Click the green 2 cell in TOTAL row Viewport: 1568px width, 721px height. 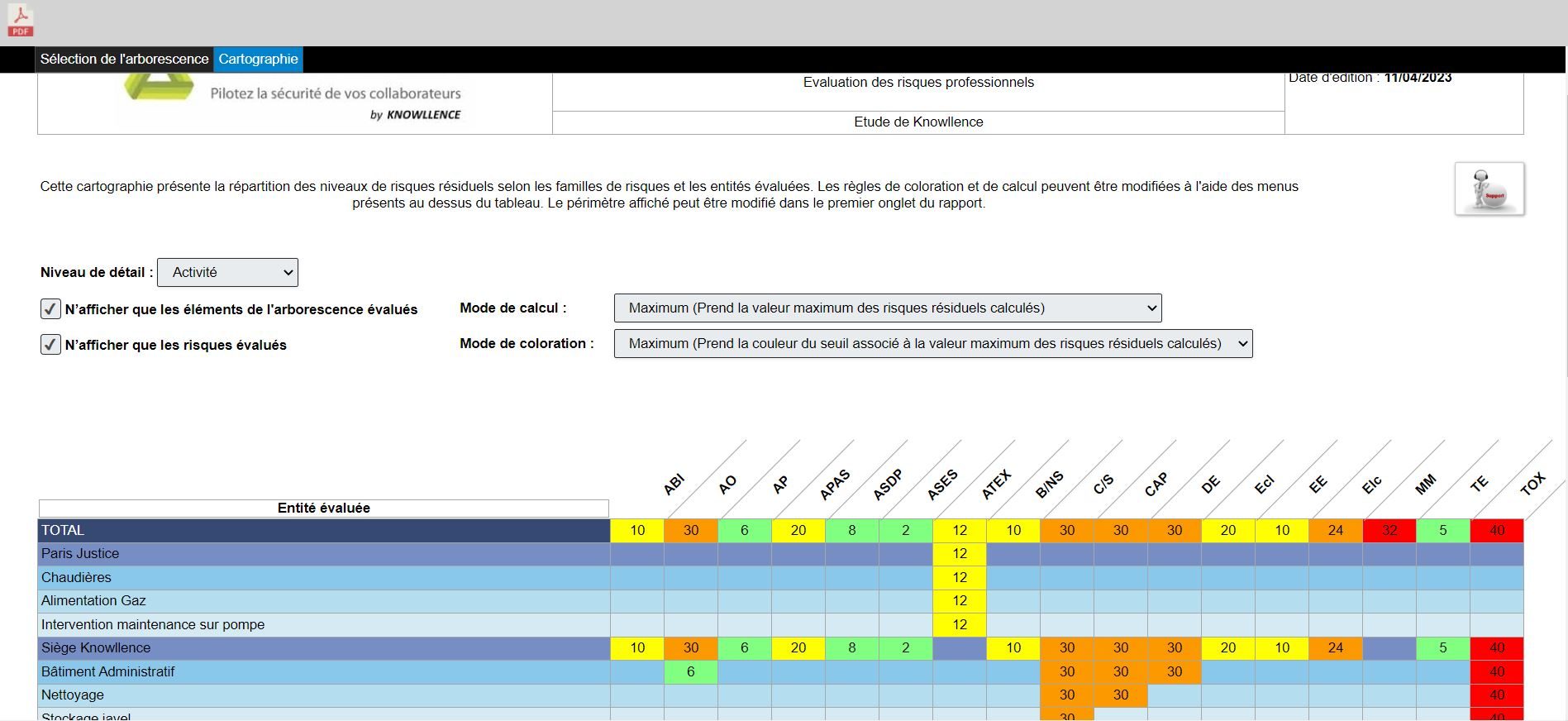906,530
